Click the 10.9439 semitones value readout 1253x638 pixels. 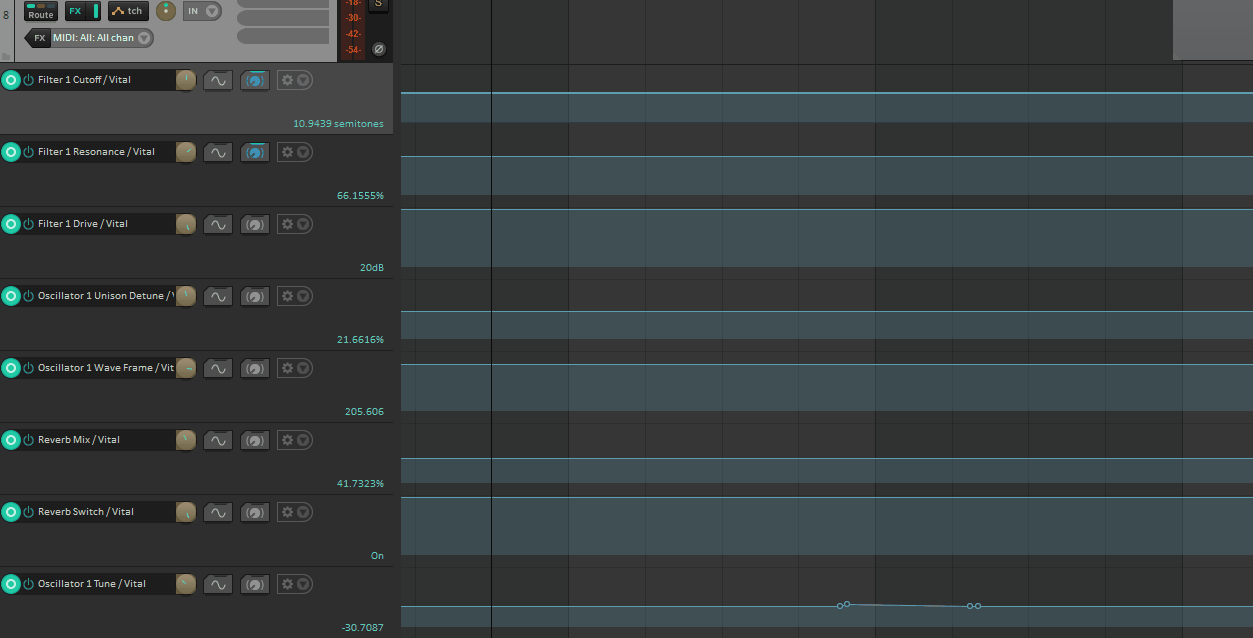coord(338,124)
